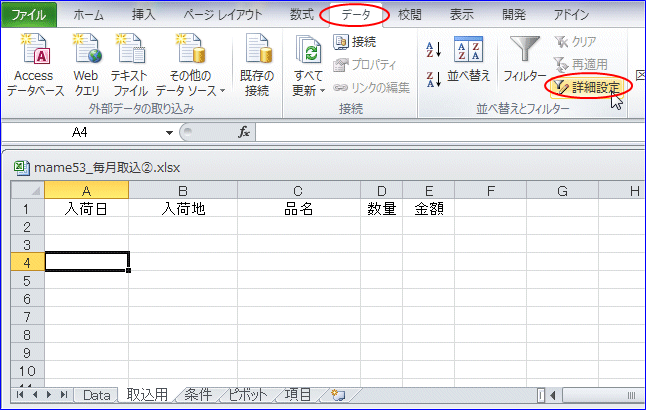The height and width of the screenshot is (410, 646).
Task: Switch to ページレイアウト tab
Action: (222, 15)
